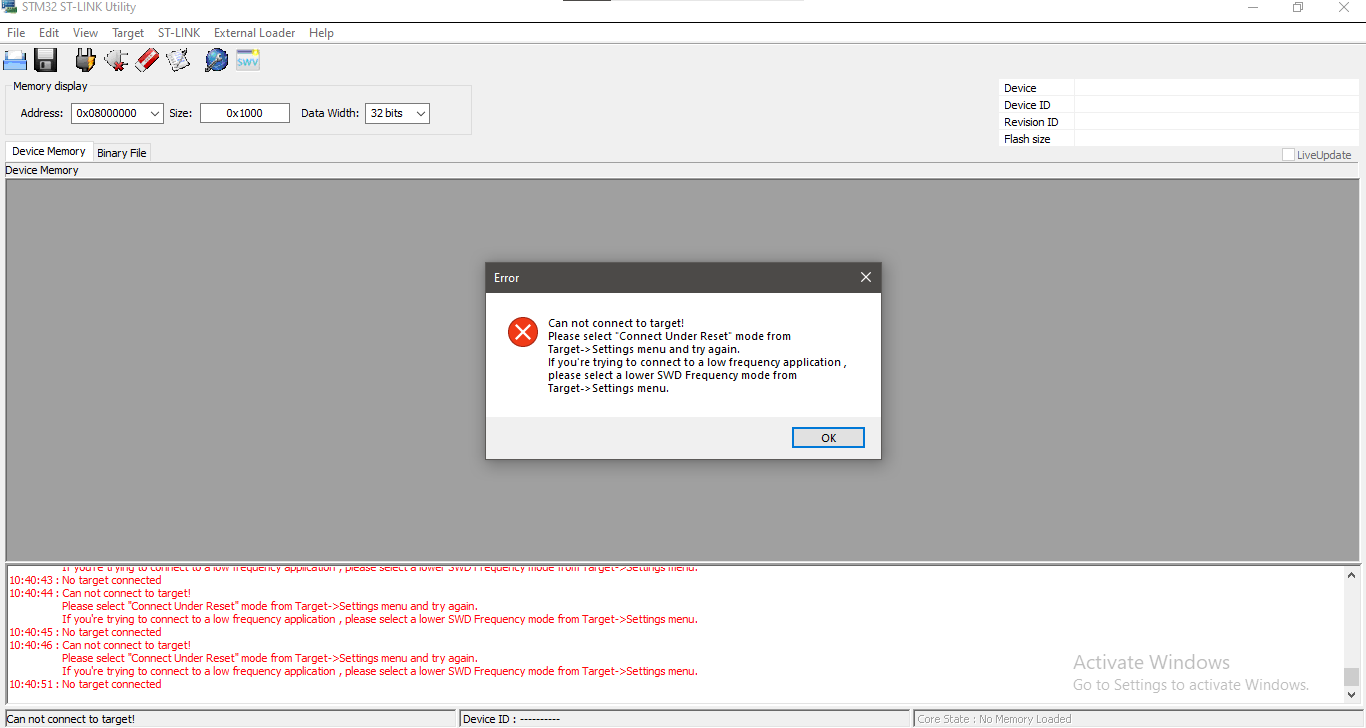Click the 'Memory display' group label
The image size is (1366, 728).
point(50,86)
